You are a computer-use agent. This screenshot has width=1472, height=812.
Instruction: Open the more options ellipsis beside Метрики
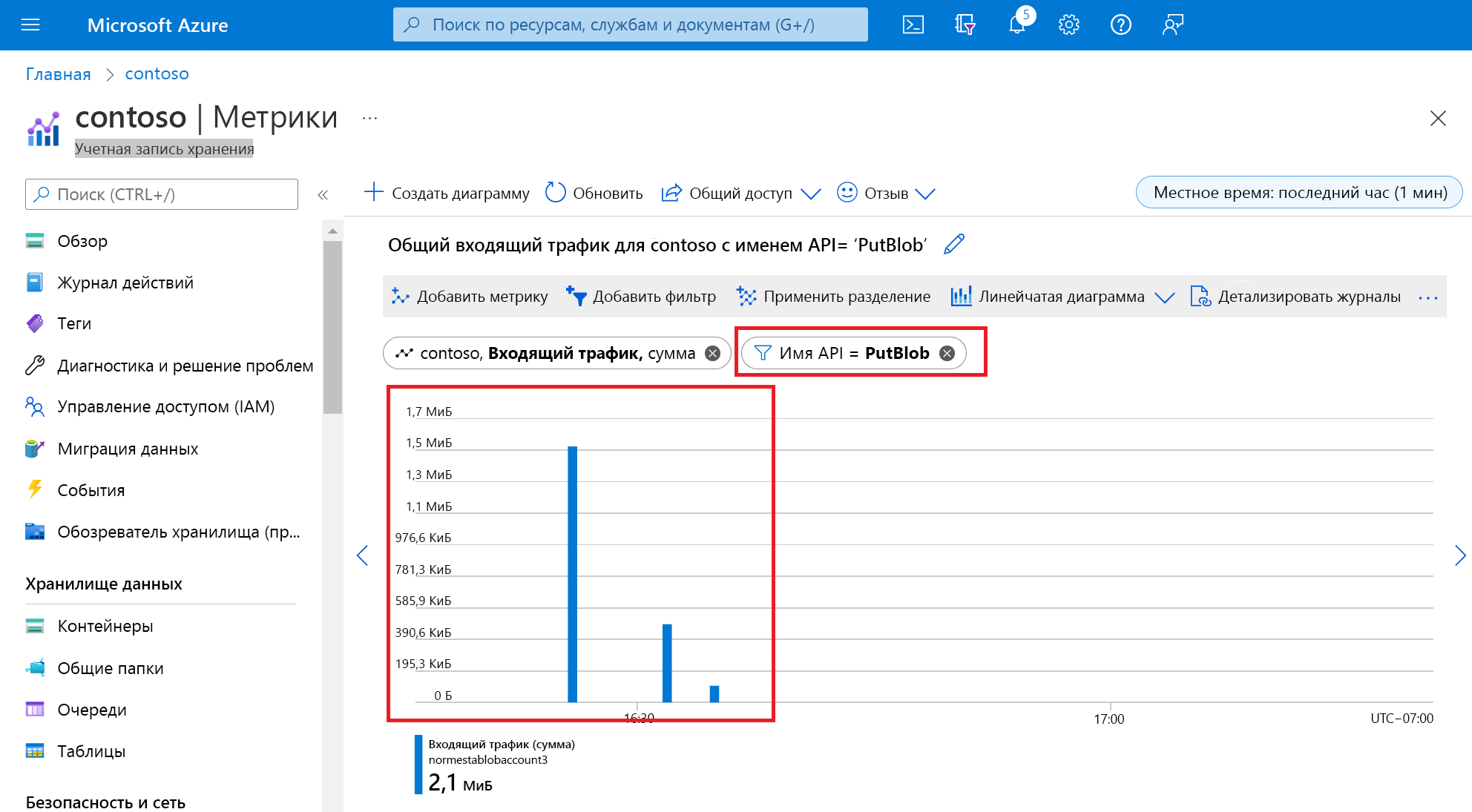coord(369,119)
